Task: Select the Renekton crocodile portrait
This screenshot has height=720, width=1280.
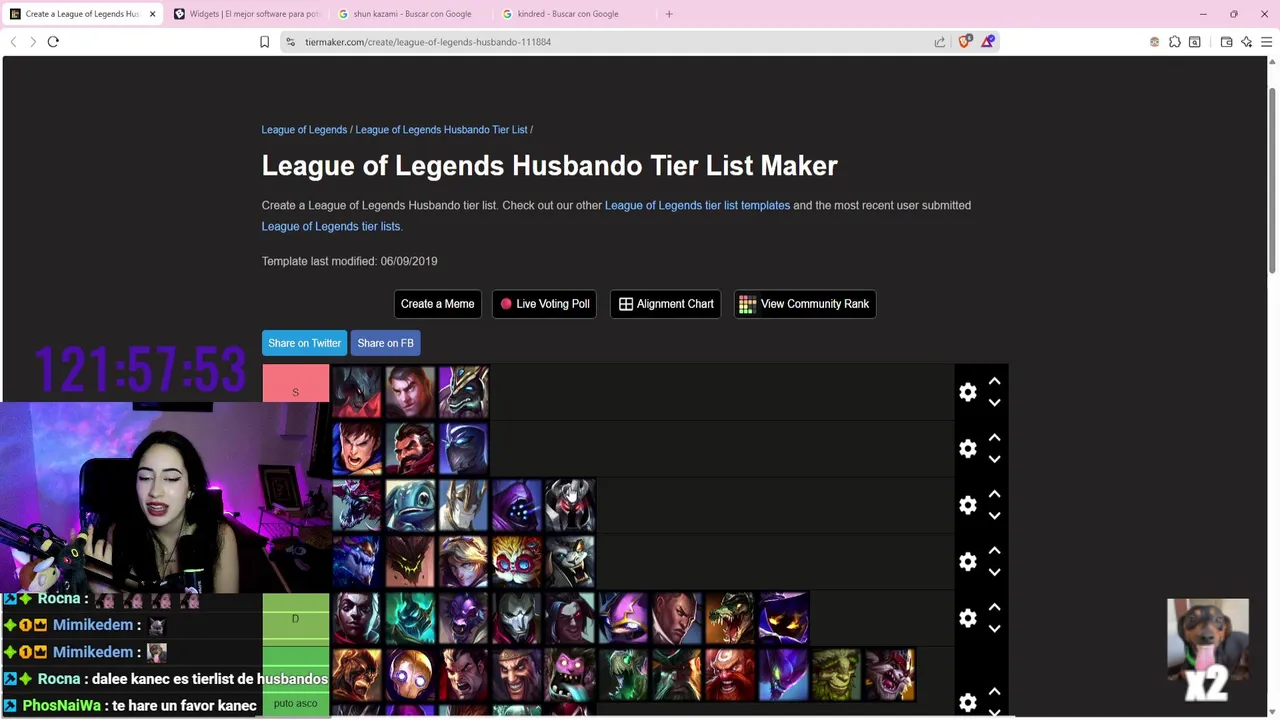Action: coord(731,618)
